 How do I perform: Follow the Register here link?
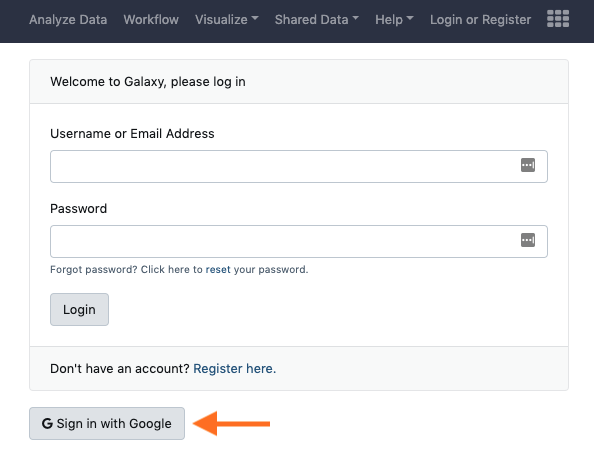tap(234, 369)
